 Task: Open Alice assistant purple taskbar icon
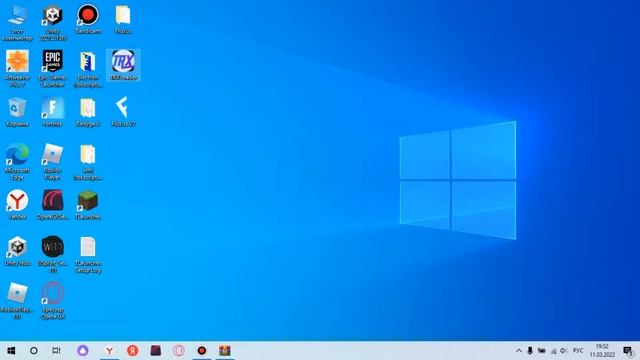tap(83, 351)
